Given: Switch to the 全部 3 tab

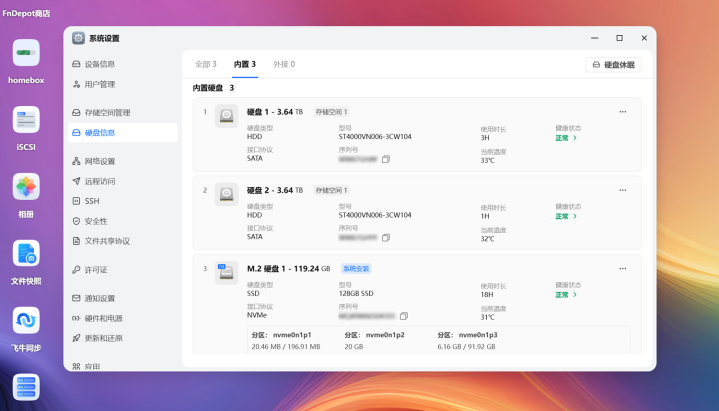Looking at the screenshot, I should coord(205,64).
